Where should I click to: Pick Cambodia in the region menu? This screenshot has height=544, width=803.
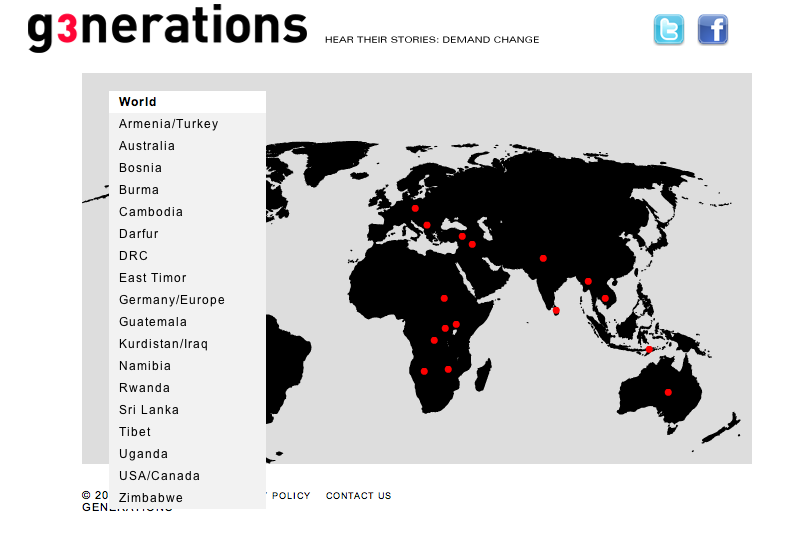pos(151,212)
